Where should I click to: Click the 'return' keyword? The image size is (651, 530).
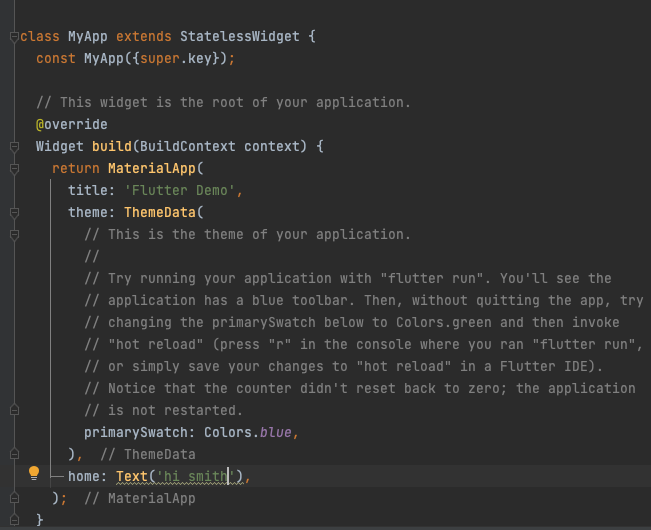(76, 169)
